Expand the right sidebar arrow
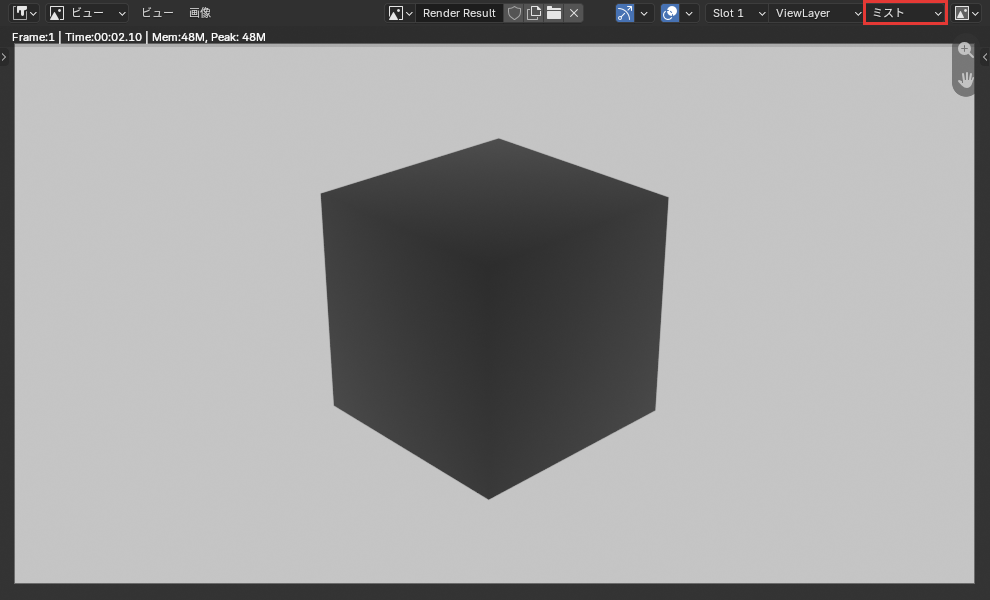 pyautogui.click(x=985, y=57)
